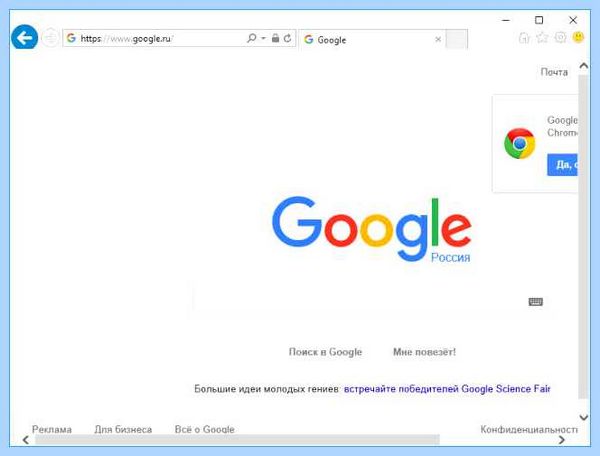Open the Всё о Google footer link
Image resolution: width=600 pixels, height=456 pixels.
(x=204, y=429)
